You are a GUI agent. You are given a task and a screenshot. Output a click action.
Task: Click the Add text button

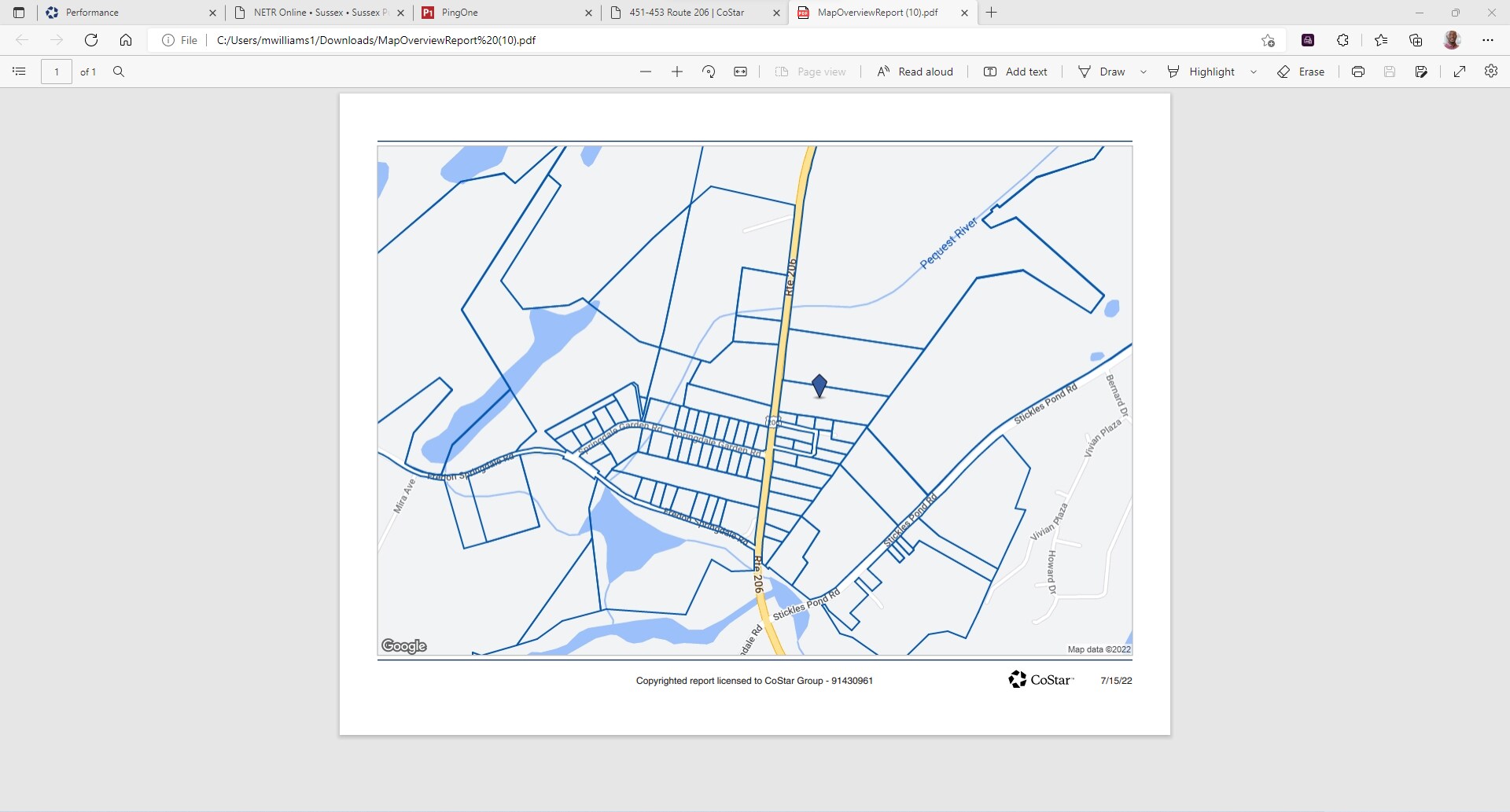pyautogui.click(x=1015, y=72)
